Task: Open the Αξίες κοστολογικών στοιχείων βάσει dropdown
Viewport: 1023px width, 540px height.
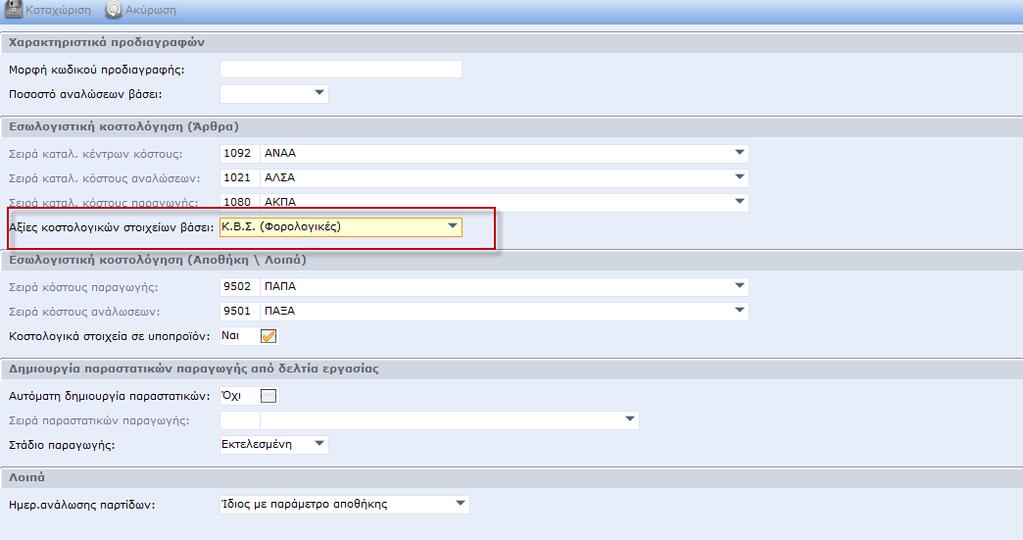Action: (453, 226)
